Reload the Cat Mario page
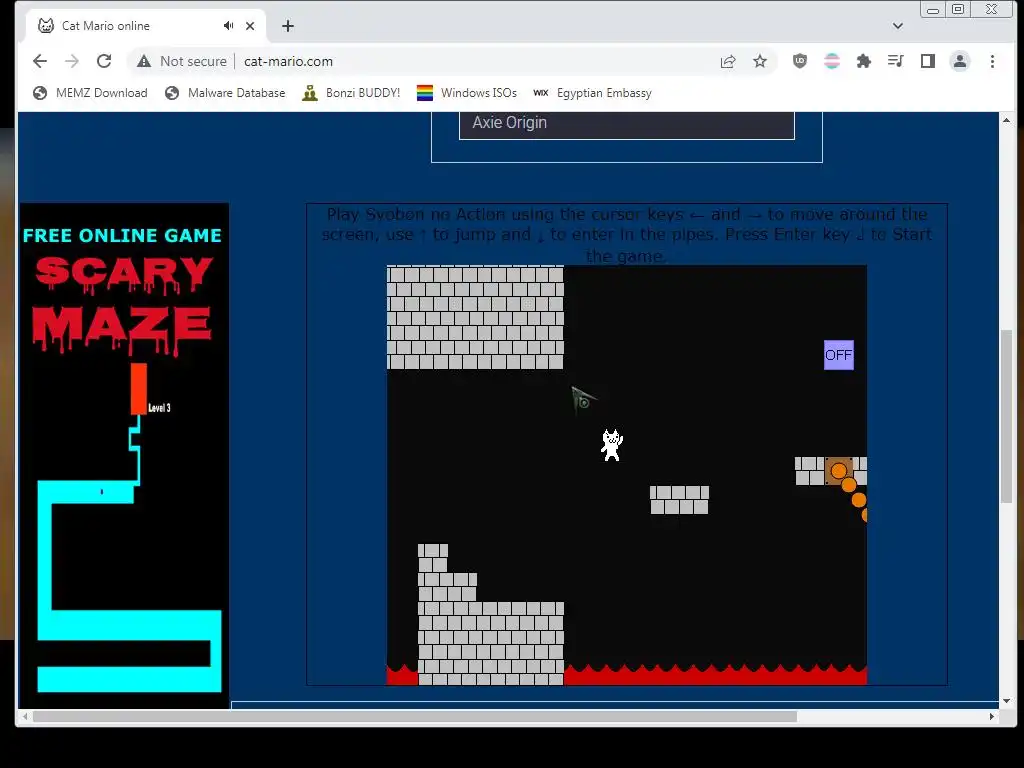1024x768 pixels. coord(104,61)
